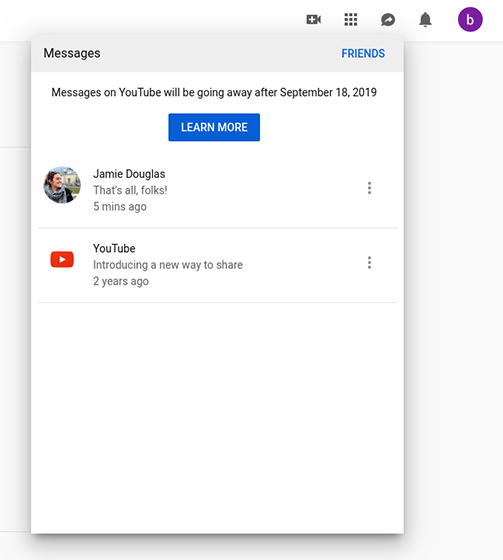Screen dimensions: 503x560
Task: Open the purple 'b' account avatar
Action: tap(470, 20)
